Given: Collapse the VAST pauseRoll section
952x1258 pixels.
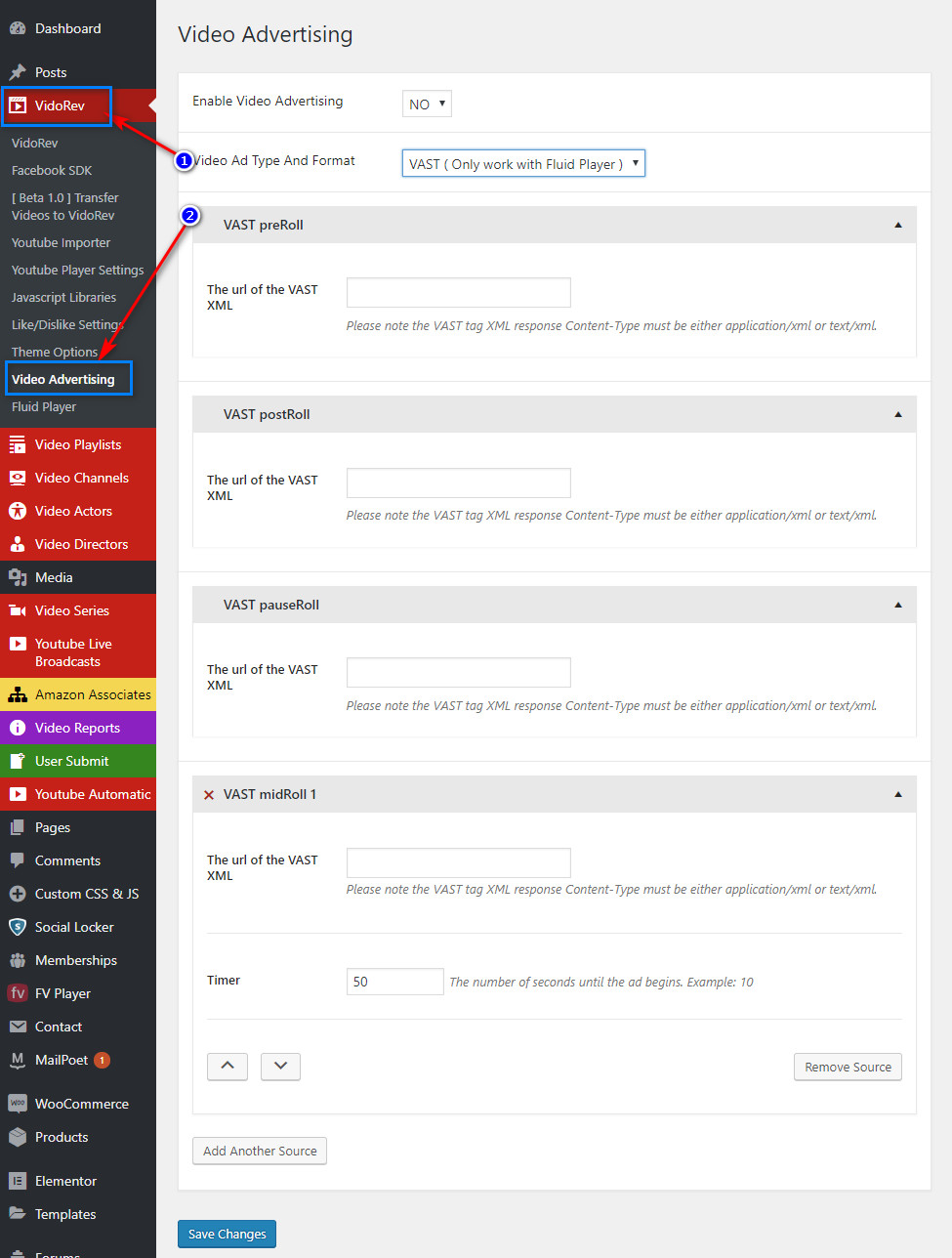Looking at the screenshot, I should click(x=897, y=606).
